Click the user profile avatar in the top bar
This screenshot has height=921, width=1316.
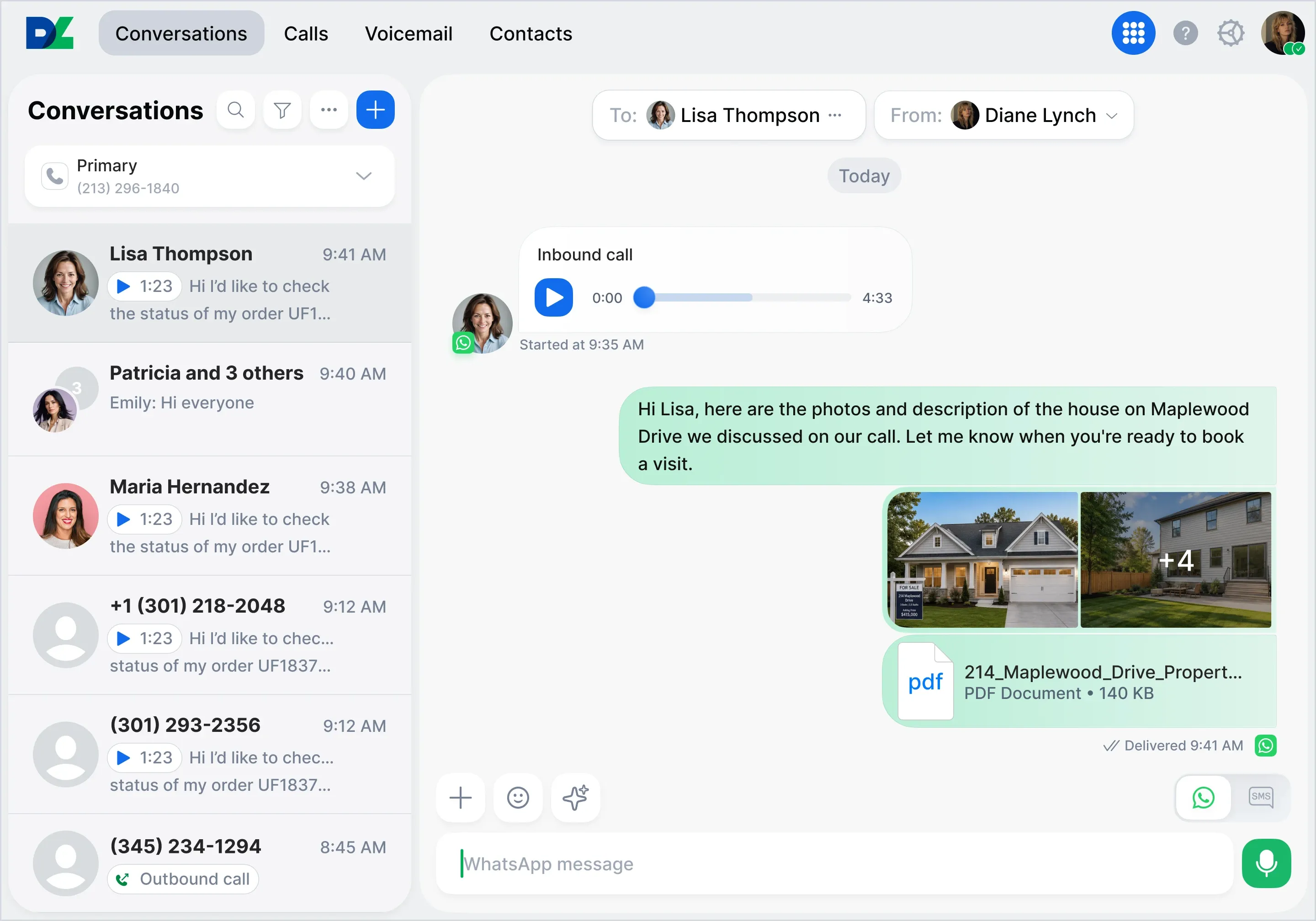coord(1282,33)
